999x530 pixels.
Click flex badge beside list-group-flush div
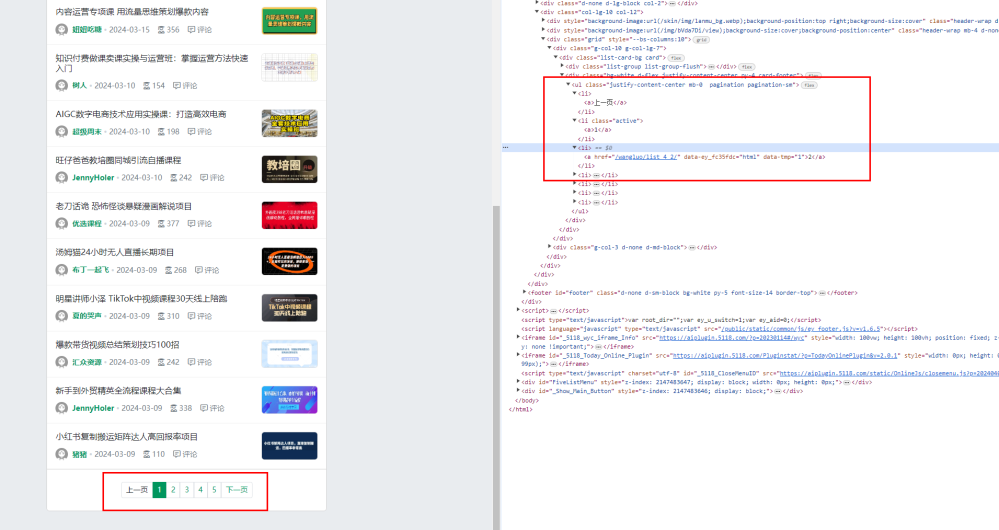tap(747, 67)
